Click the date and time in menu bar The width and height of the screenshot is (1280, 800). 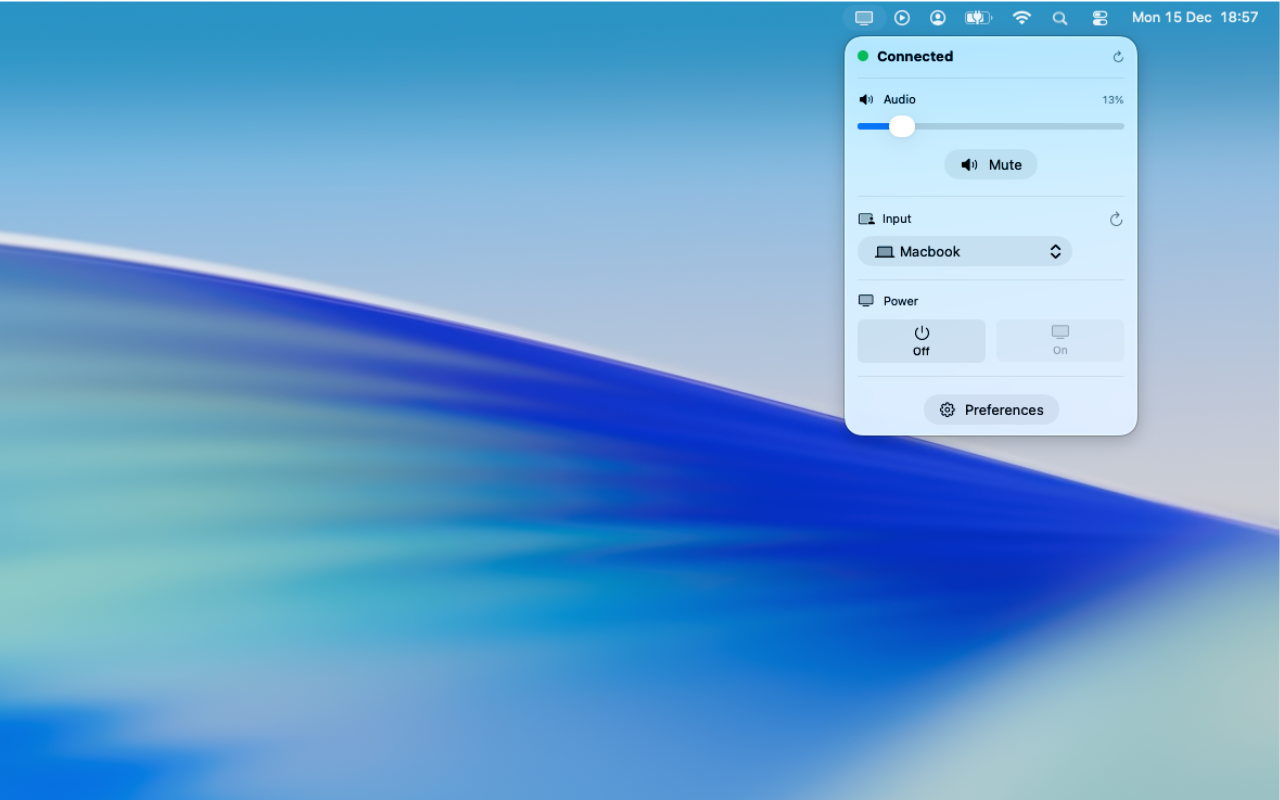coord(1196,17)
